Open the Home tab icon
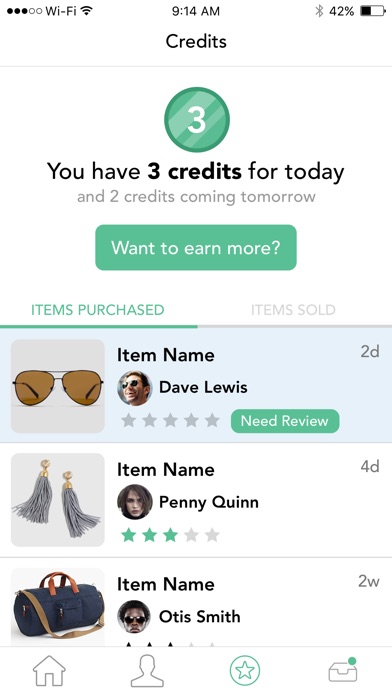Viewport: 392px width, 696px height. 49,671
